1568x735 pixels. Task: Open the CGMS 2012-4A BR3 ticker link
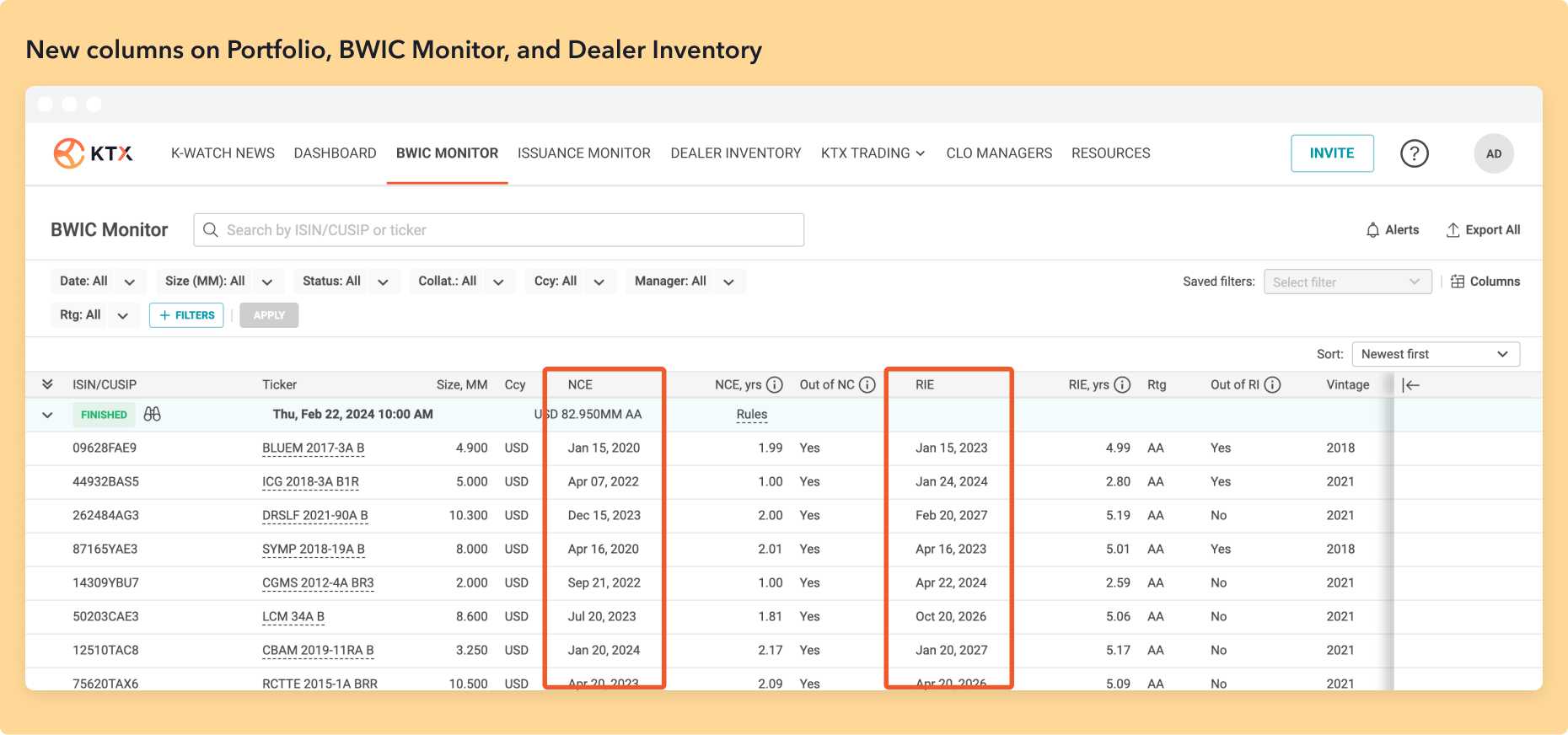click(318, 583)
